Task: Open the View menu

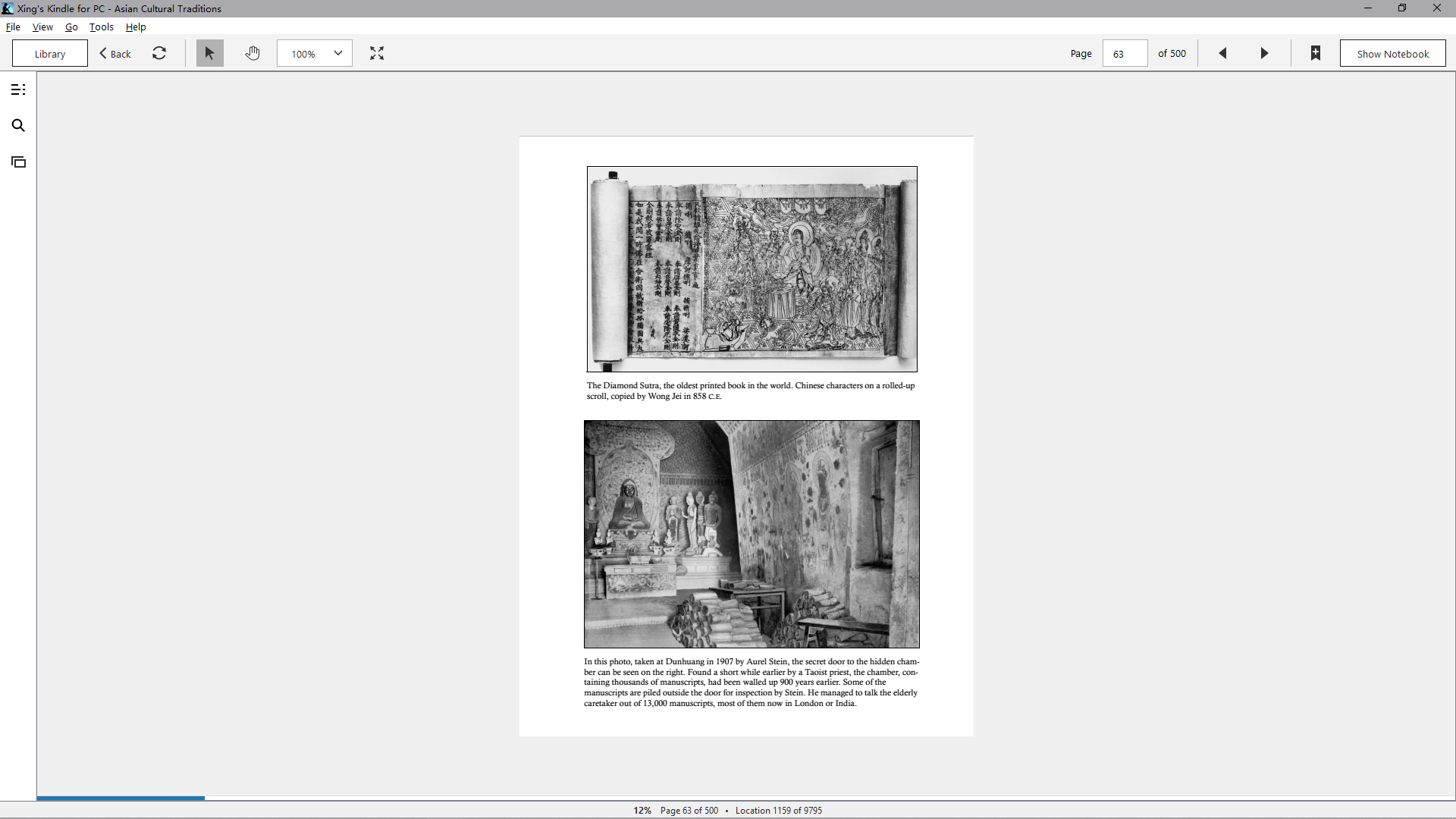Action: (42, 27)
